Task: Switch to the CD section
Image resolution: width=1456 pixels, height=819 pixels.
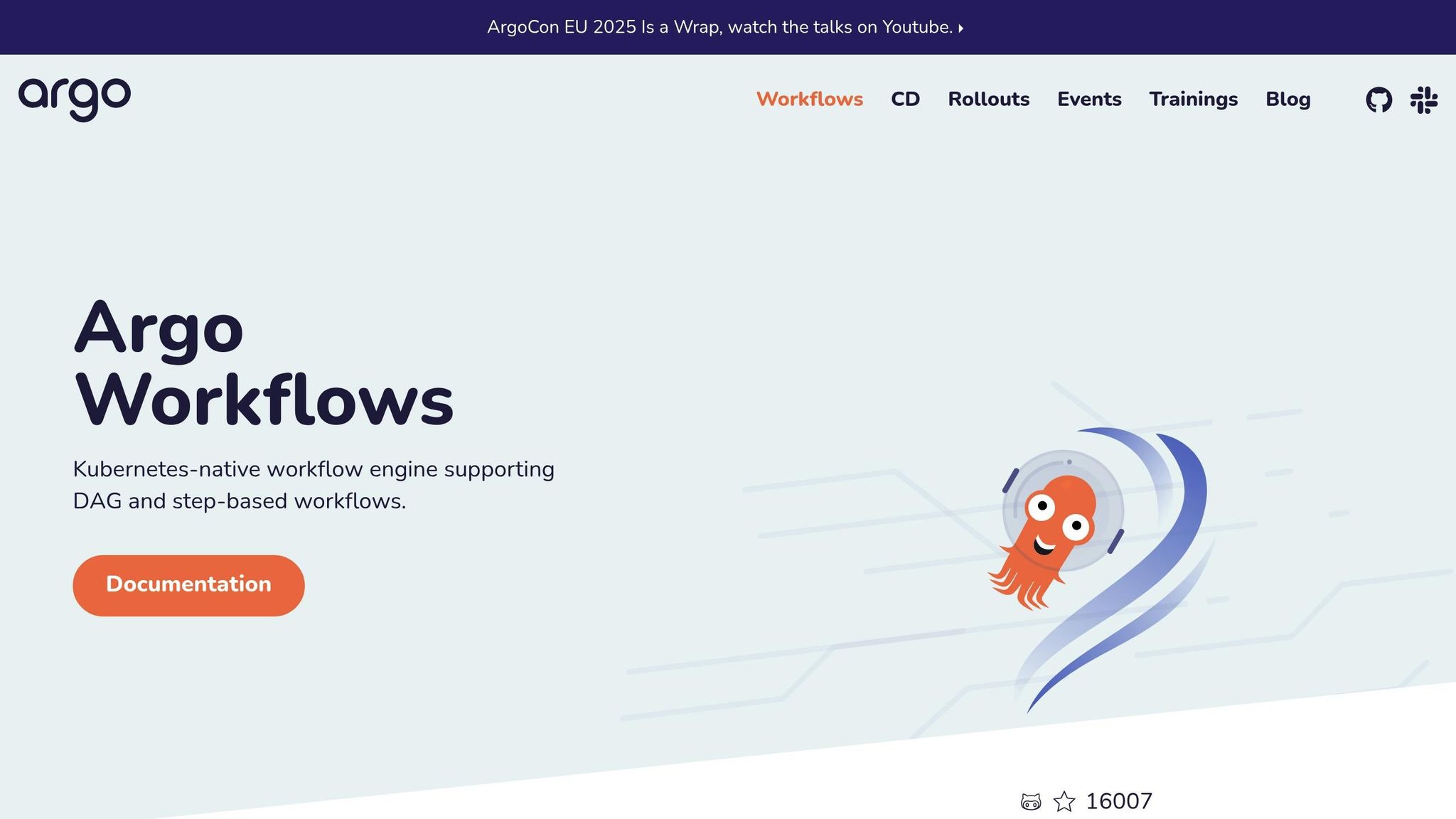Action: pyautogui.click(x=906, y=100)
